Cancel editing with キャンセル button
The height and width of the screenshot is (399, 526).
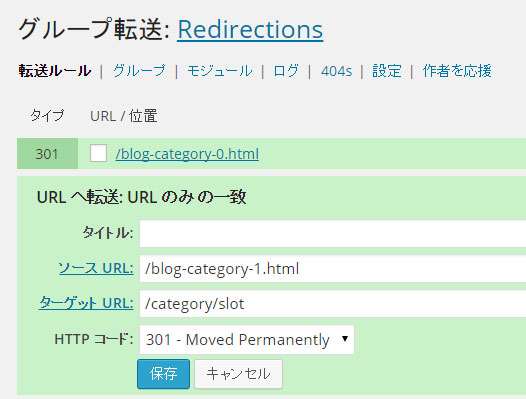tap(238, 374)
